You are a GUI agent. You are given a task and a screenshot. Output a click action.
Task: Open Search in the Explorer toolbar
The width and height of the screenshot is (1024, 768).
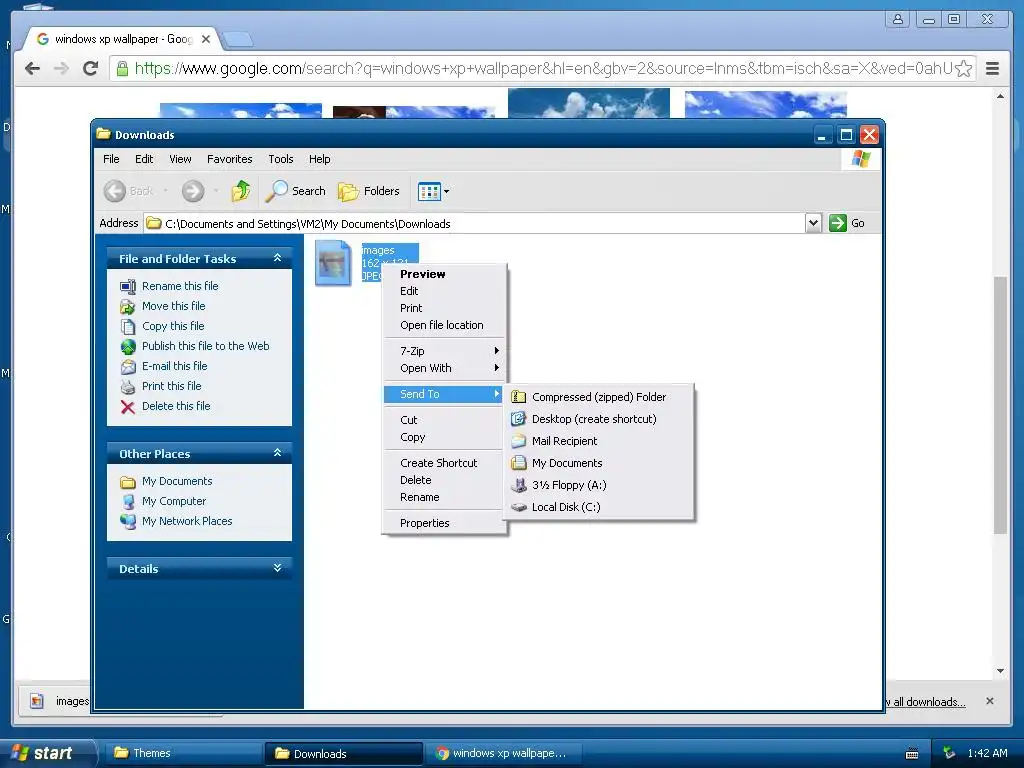tap(296, 191)
